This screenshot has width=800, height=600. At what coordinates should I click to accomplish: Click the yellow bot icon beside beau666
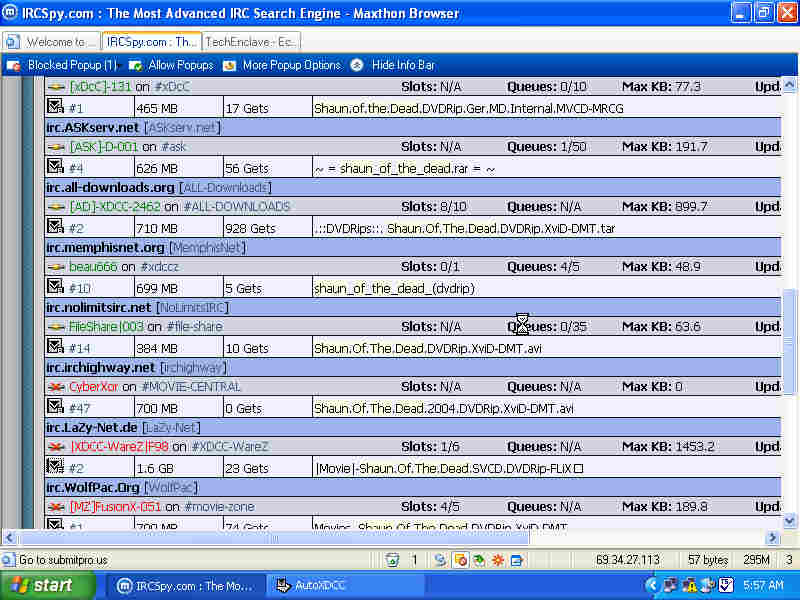(x=56, y=267)
